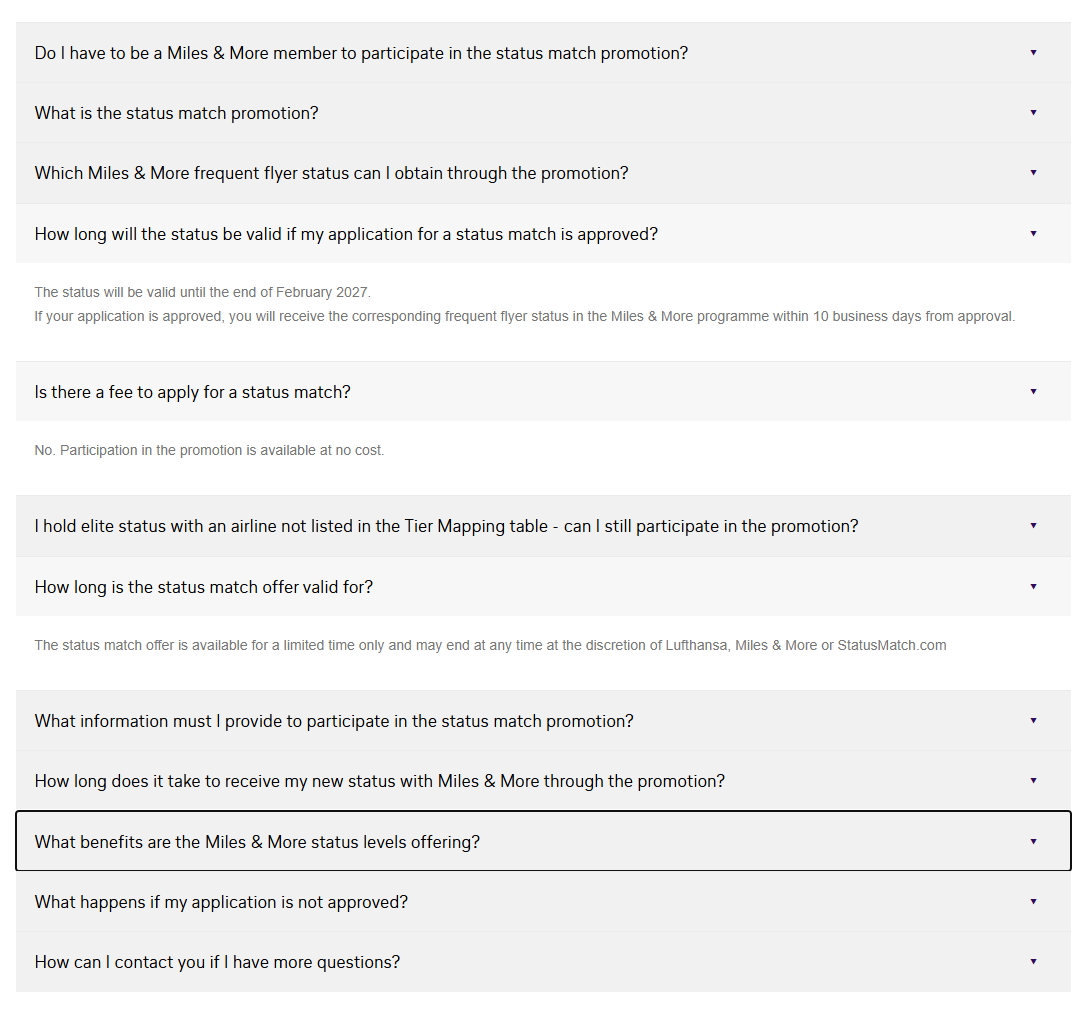Expand 'What benefits are the Miles & More status levels'
The height and width of the screenshot is (1011, 1085).
pos(257,842)
